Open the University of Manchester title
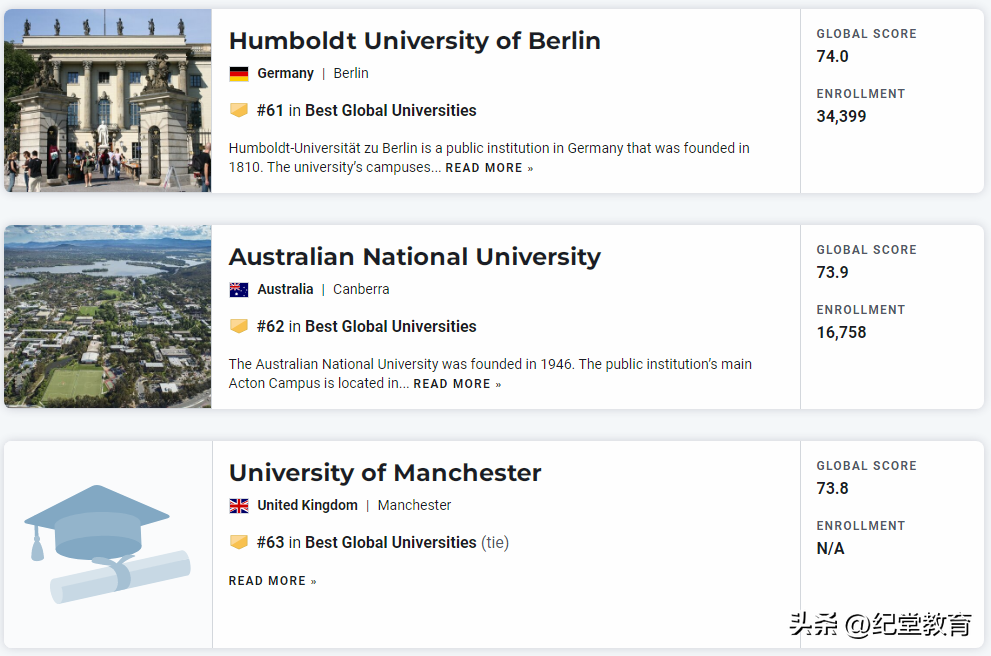991x656 pixels. point(385,473)
